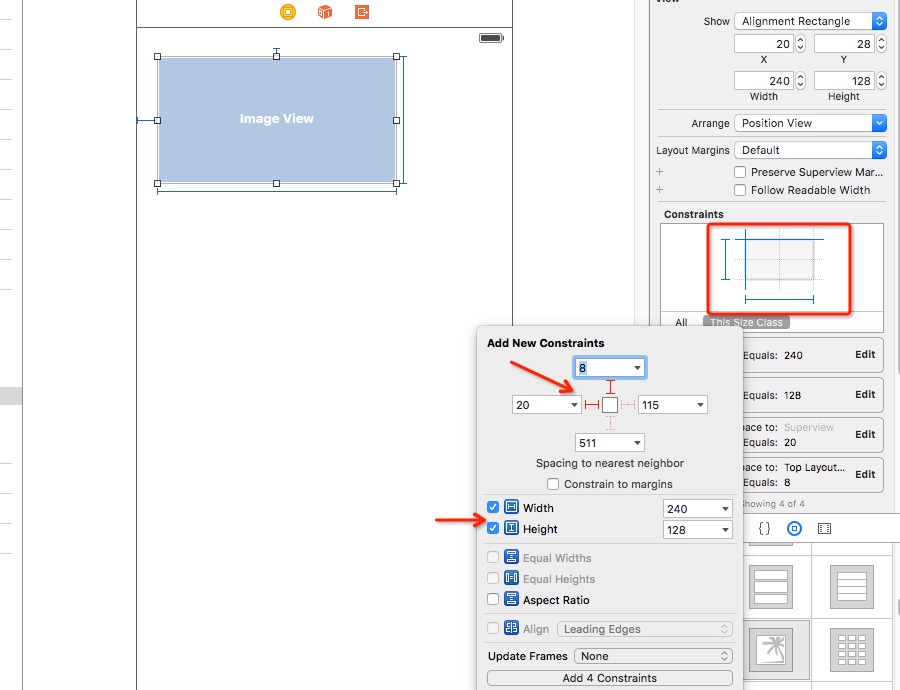Click the Y position stepper

pos(882,44)
